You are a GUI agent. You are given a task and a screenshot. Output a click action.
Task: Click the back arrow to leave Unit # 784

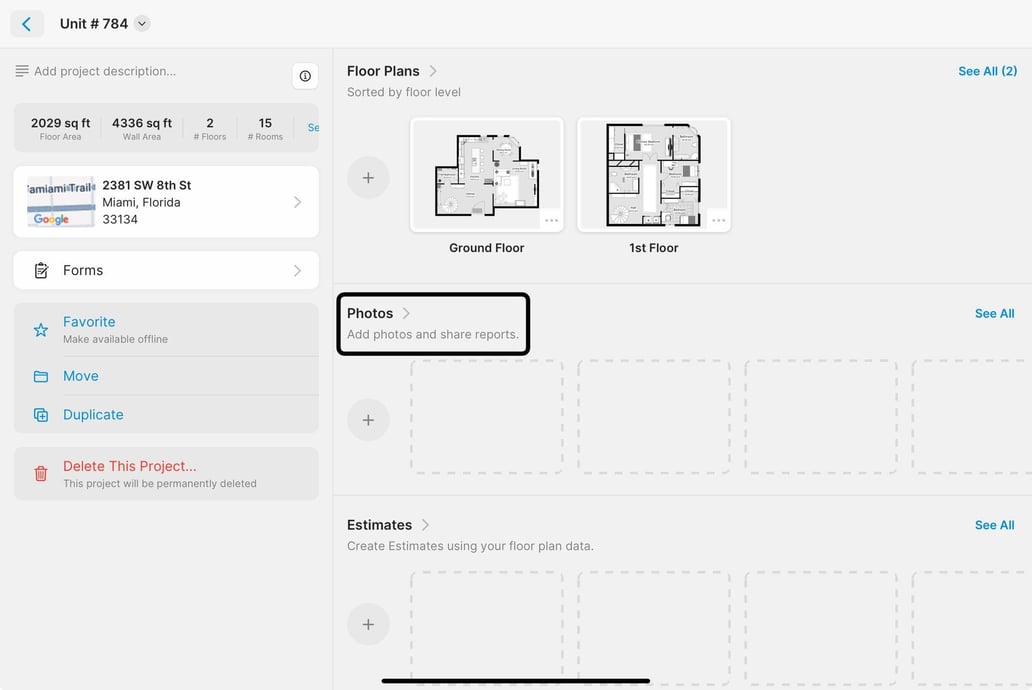(26, 23)
